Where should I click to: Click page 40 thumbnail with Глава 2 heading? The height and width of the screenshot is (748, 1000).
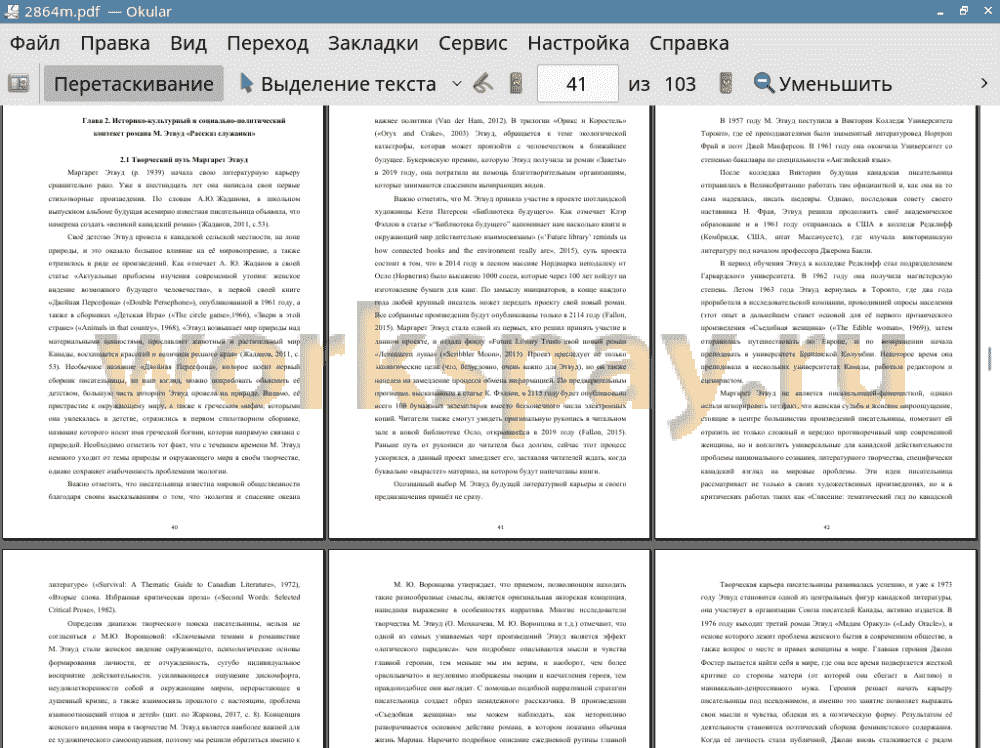pos(163,322)
